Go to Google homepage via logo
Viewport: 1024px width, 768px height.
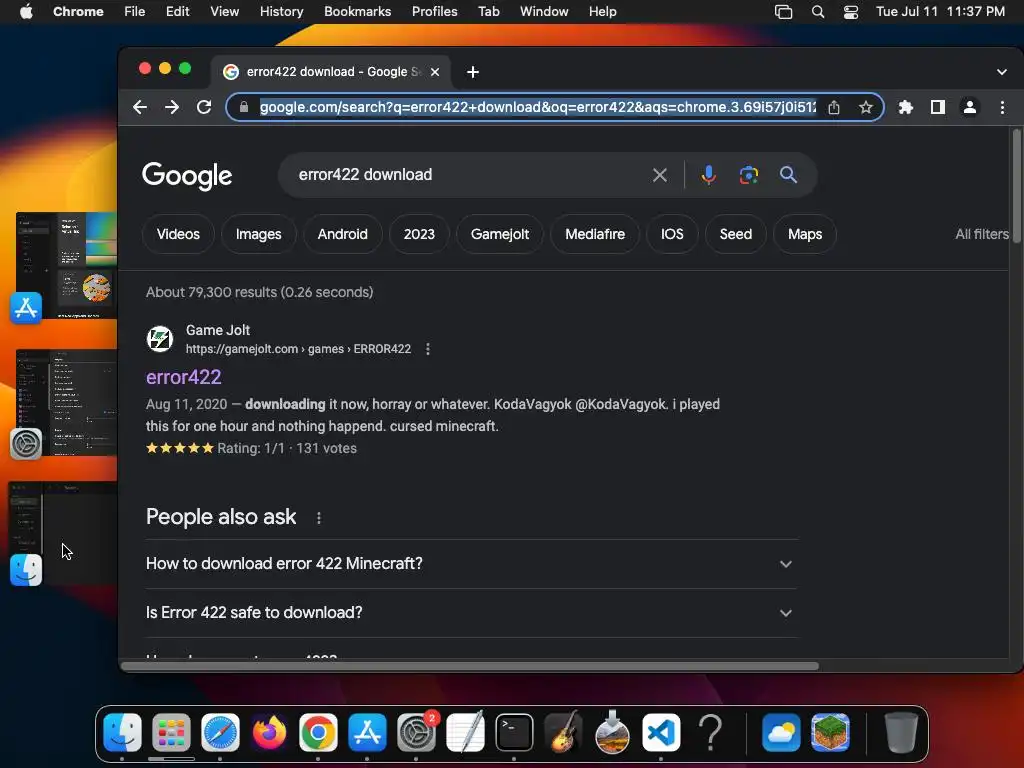tap(187, 175)
